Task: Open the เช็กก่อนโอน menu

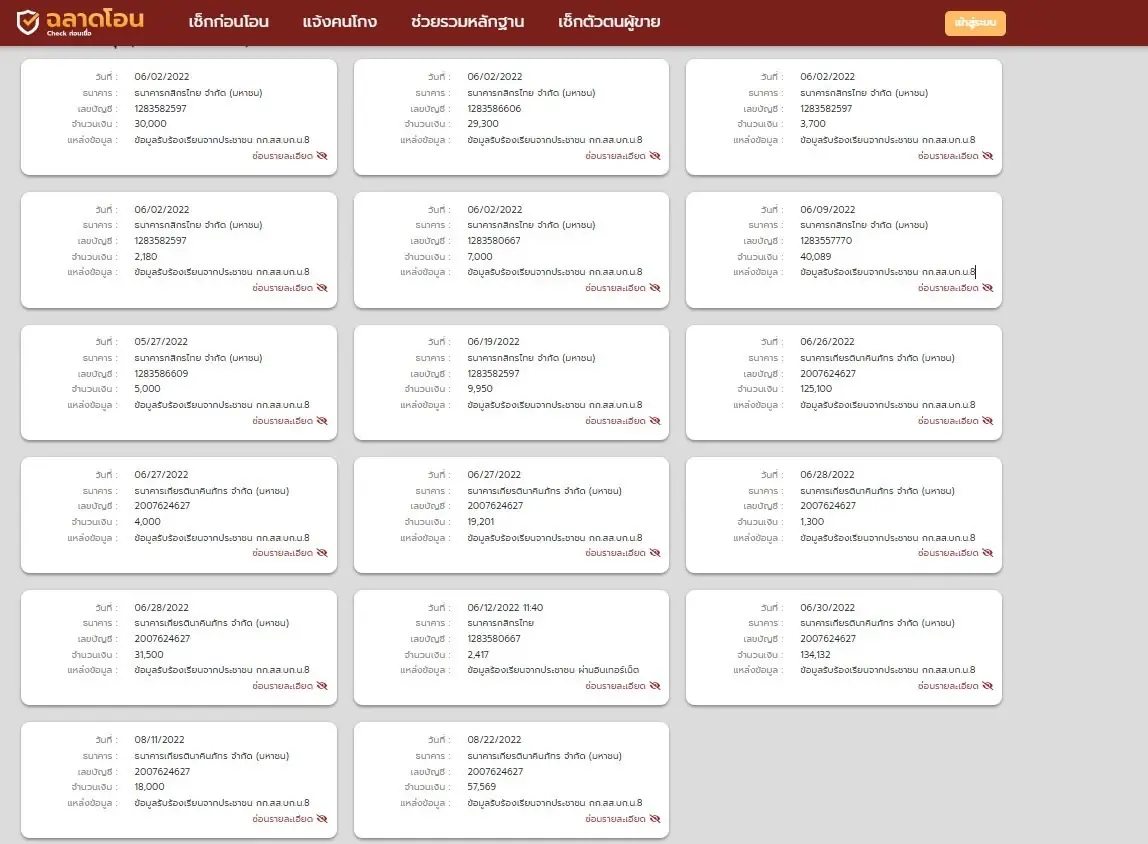Action: pos(228,22)
